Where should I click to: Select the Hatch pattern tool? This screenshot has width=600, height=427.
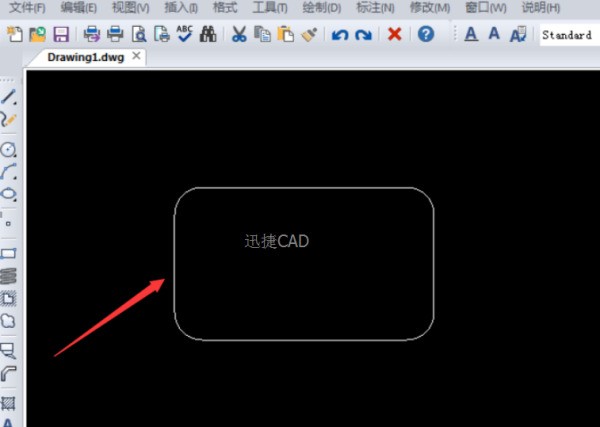pyautogui.click(x=8, y=403)
